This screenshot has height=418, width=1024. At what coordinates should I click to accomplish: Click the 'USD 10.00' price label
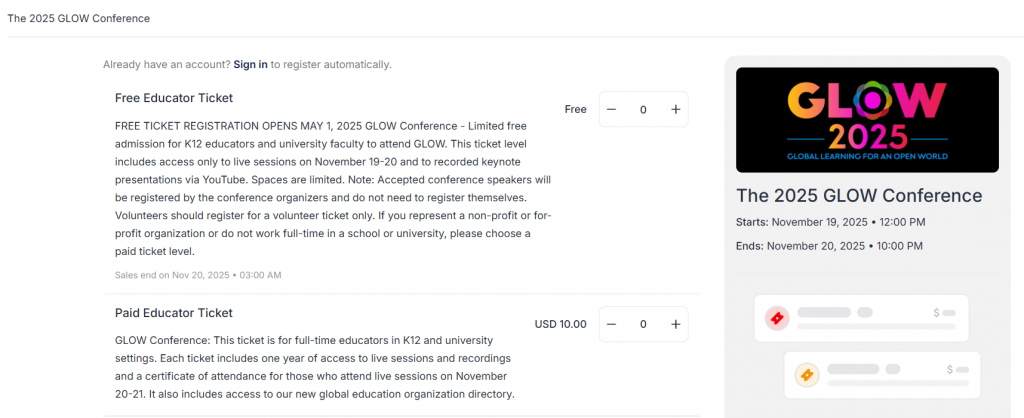coord(560,324)
